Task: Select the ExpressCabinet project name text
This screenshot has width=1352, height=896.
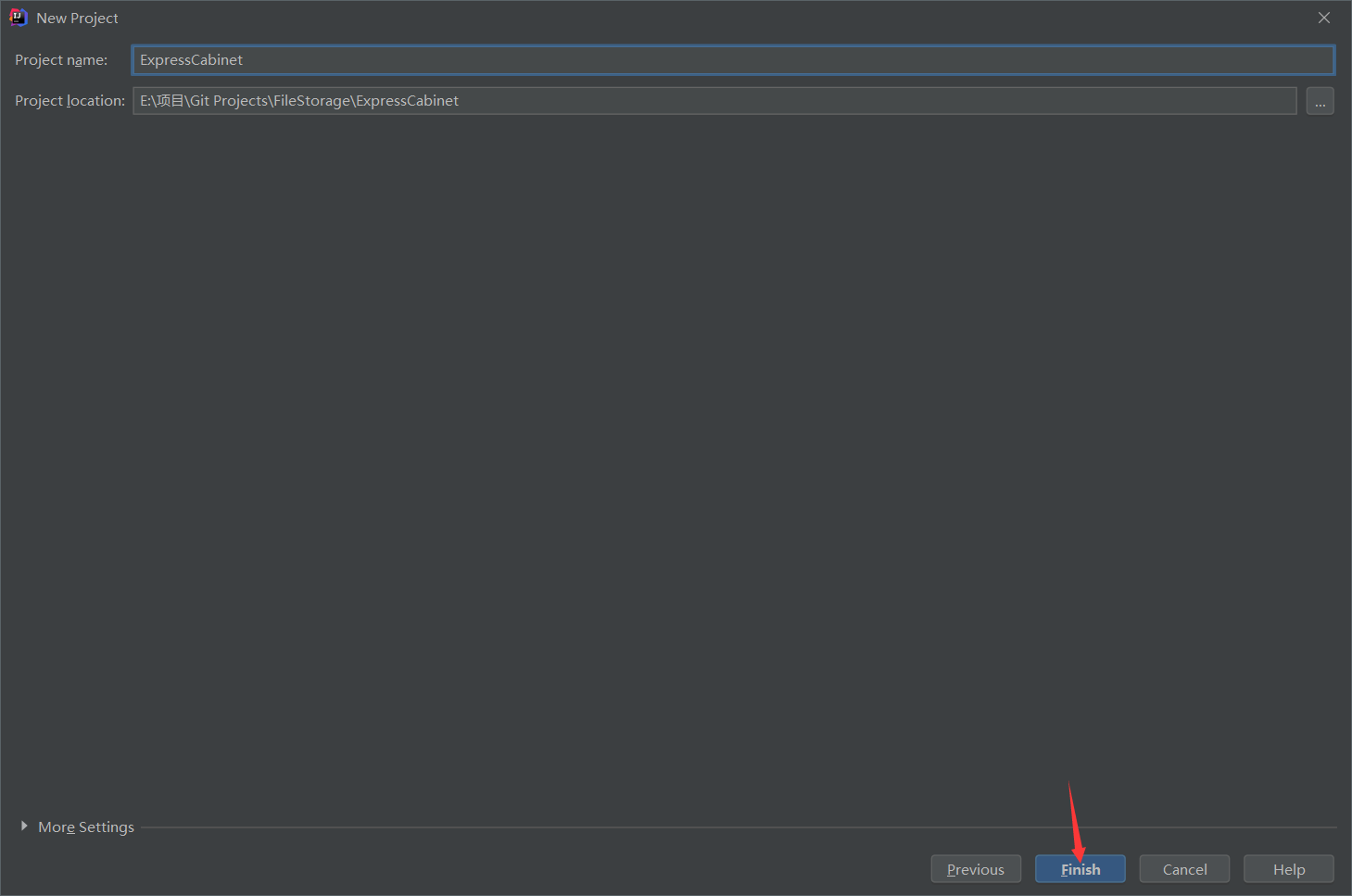Action: [x=191, y=59]
